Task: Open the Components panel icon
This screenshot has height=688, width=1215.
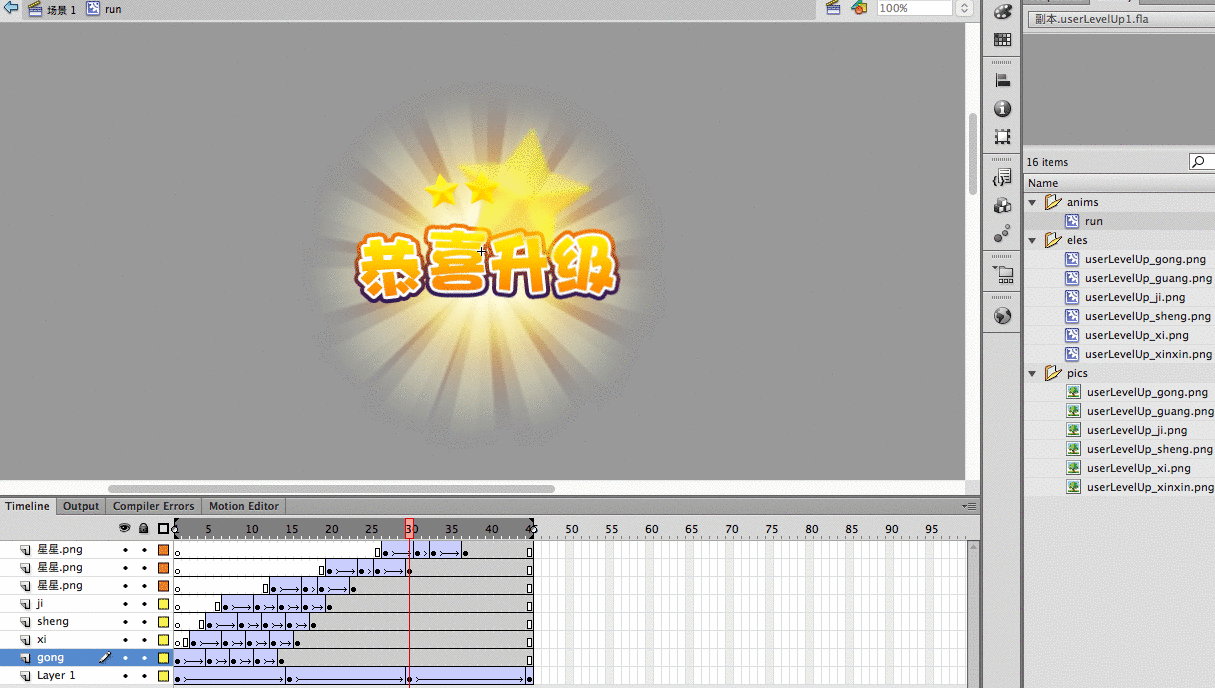Action: (x=1002, y=206)
